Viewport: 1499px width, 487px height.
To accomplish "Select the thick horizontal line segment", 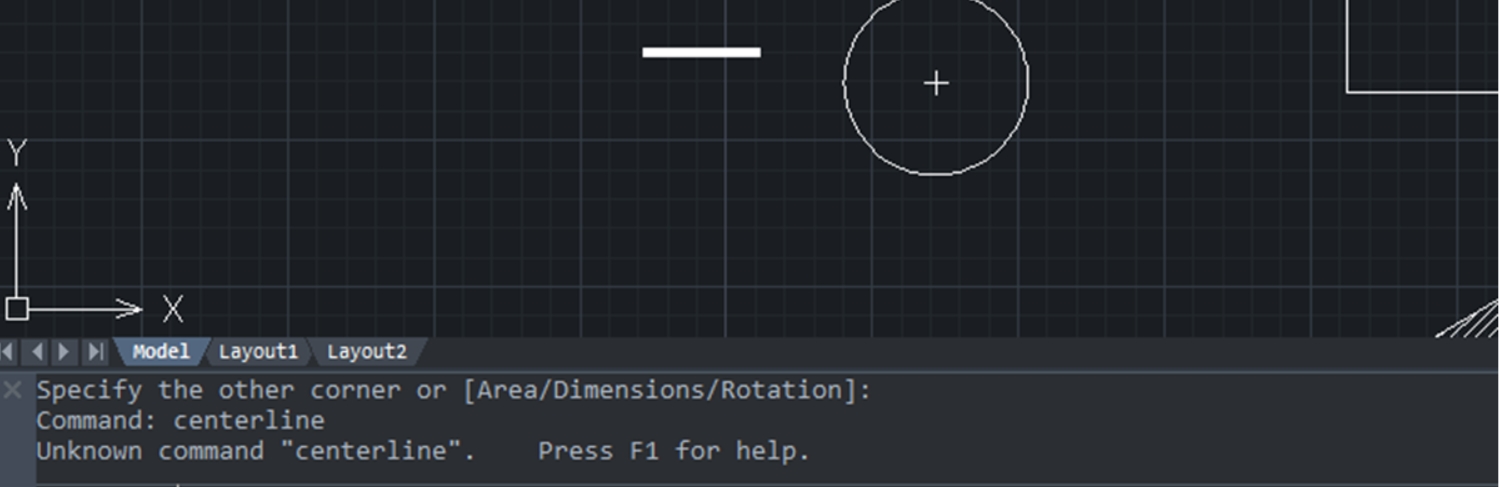I will pos(701,52).
